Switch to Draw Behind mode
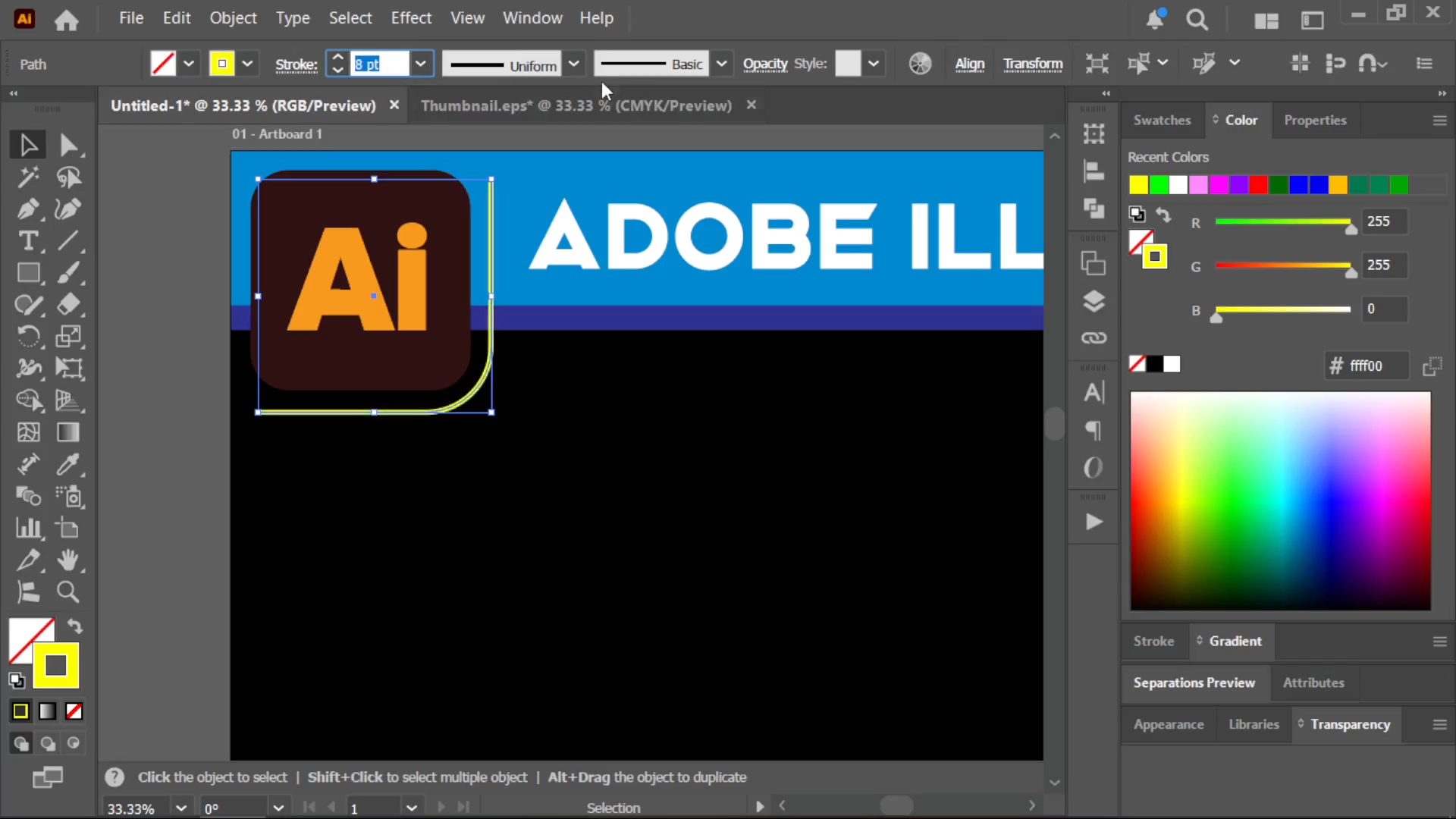 (x=47, y=744)
